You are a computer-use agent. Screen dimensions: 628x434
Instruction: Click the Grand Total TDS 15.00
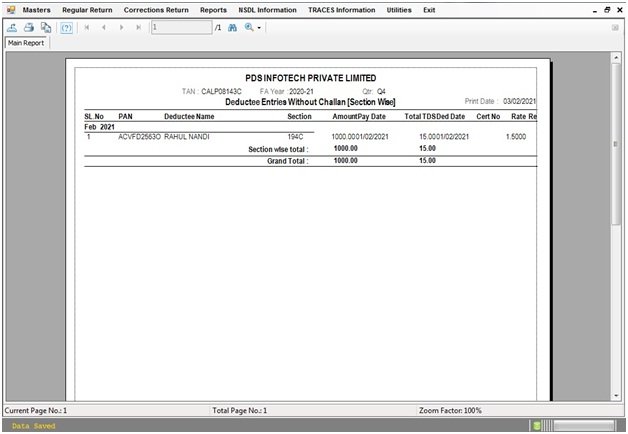[427, 161]
